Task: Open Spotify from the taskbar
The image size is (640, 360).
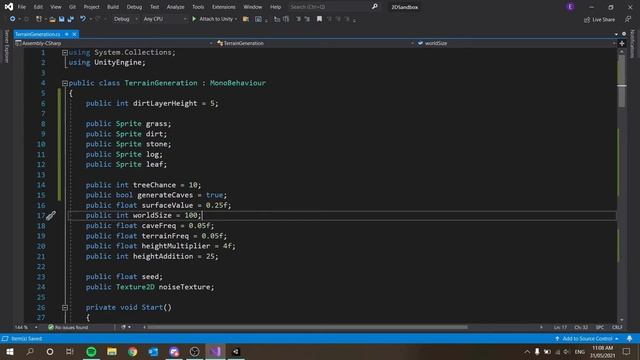Action: tap(91, 351)
